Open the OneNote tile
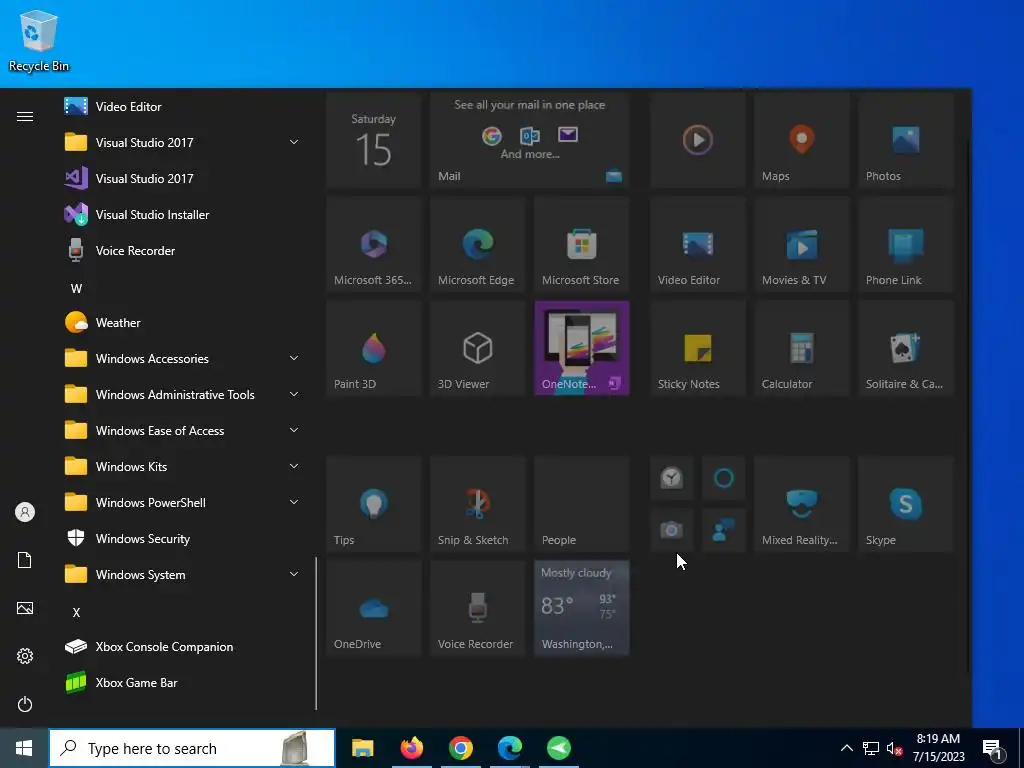 click(581, 348)
